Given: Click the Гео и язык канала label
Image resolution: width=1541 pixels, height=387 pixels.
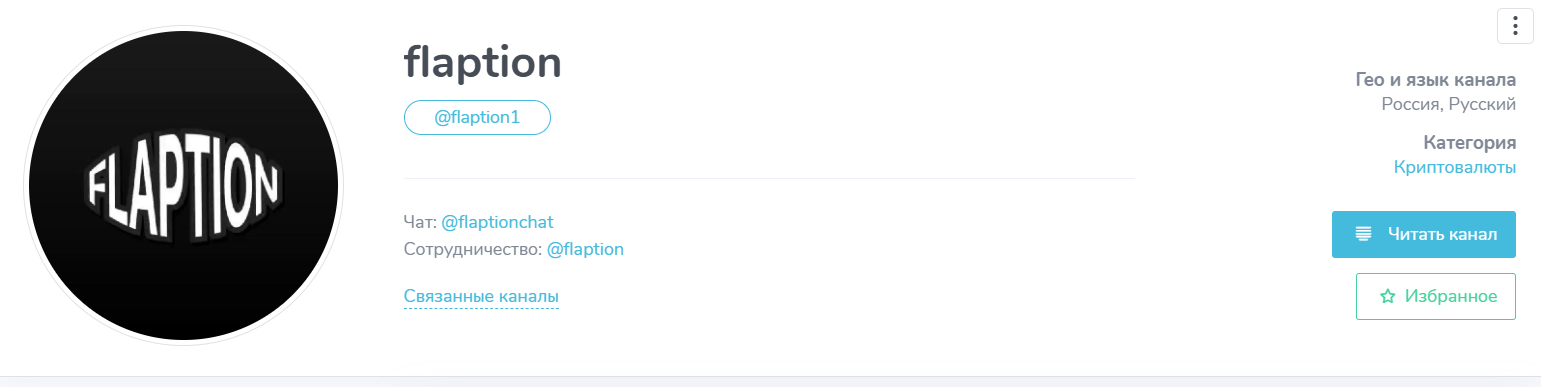Looking at the screenshot, I should [1436, 80].
